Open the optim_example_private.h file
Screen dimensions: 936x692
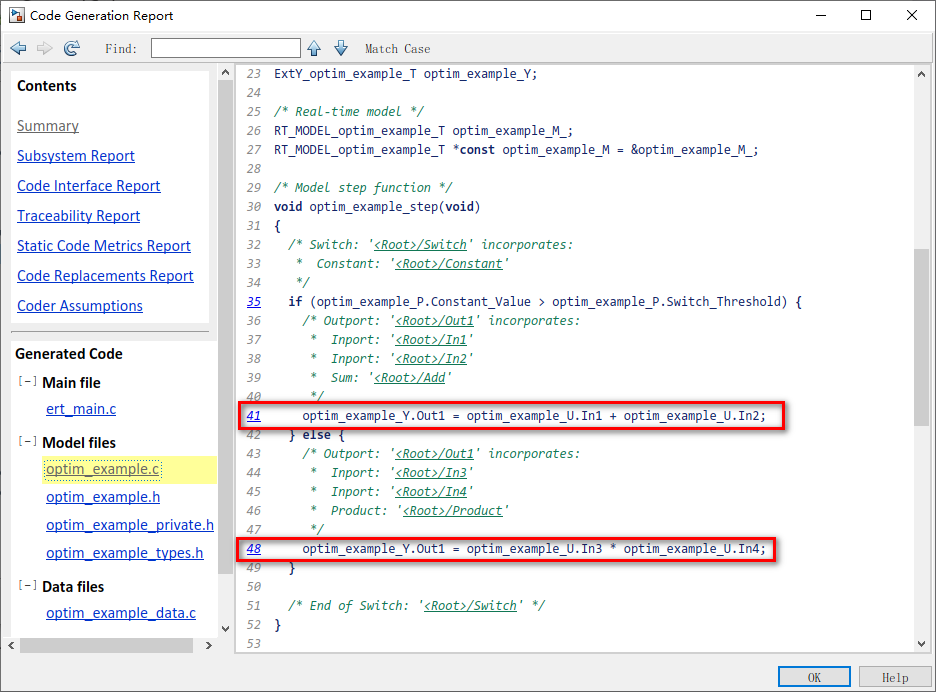[130, 525]
